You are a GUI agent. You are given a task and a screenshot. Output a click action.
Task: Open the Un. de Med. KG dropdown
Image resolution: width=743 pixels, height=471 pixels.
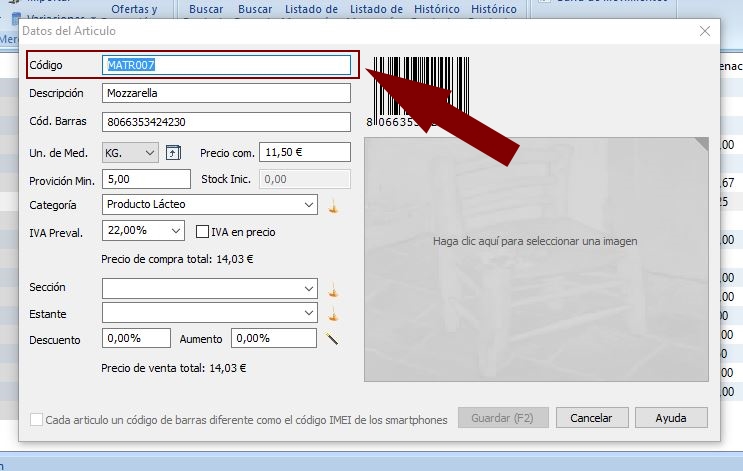tap(130, 153)
